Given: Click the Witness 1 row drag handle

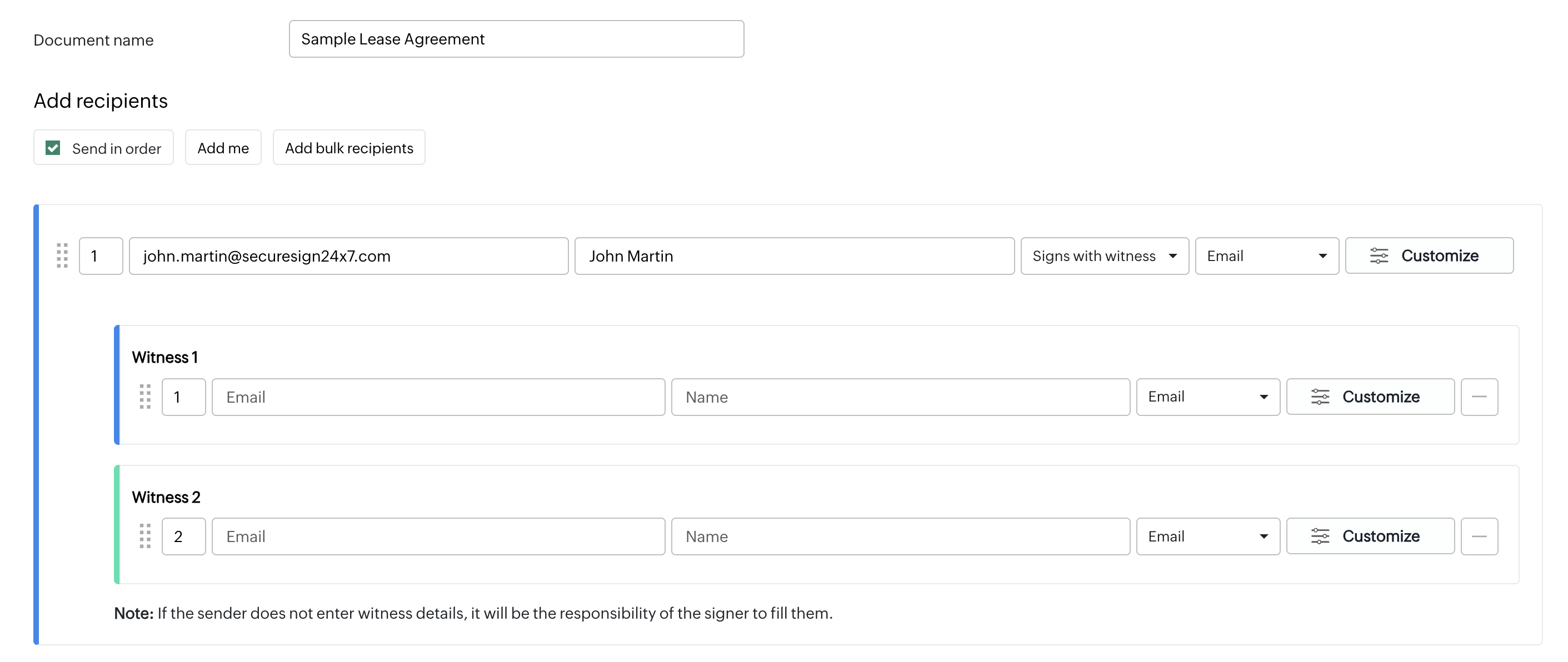Looking at the screenshot, I should pyautogui.click(x=145, y=397).
